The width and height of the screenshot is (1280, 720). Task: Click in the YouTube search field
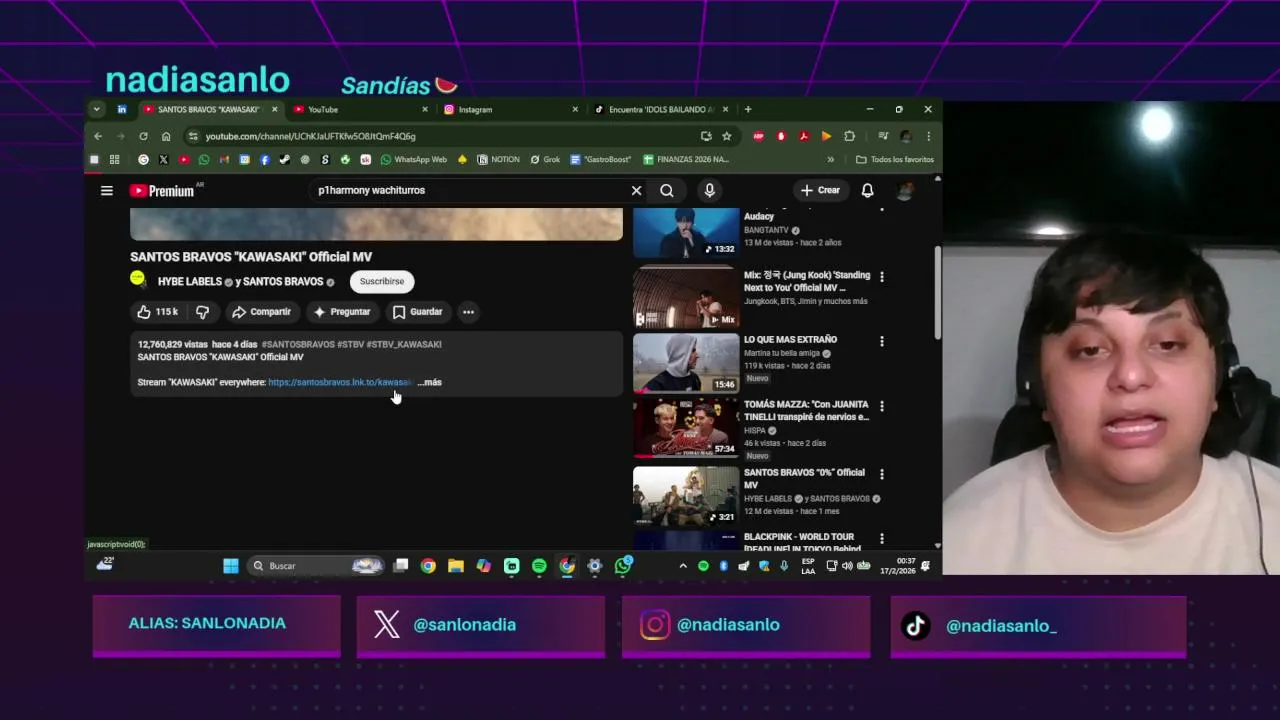[470, 190]
